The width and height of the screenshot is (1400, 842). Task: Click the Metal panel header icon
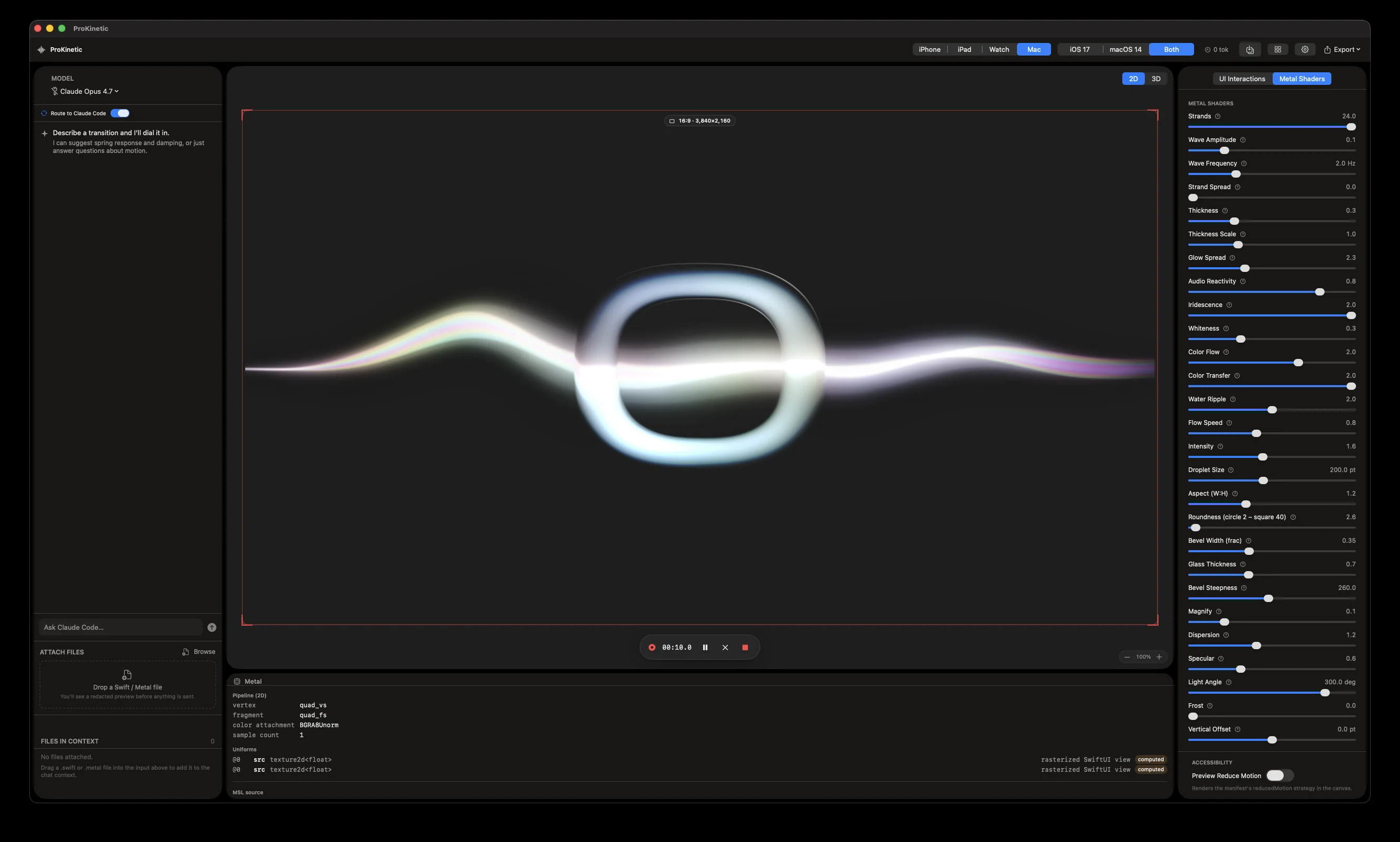coord(237,682)
